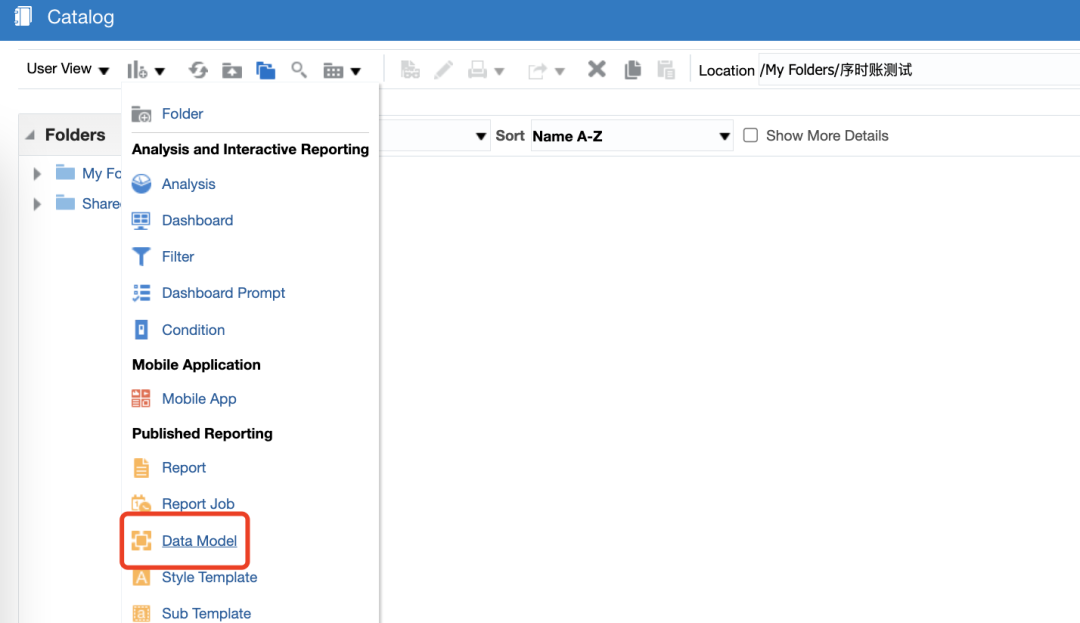Screen dimensions: 1080x623
Task: Click the Search magnifier icon
Action: 299,70
